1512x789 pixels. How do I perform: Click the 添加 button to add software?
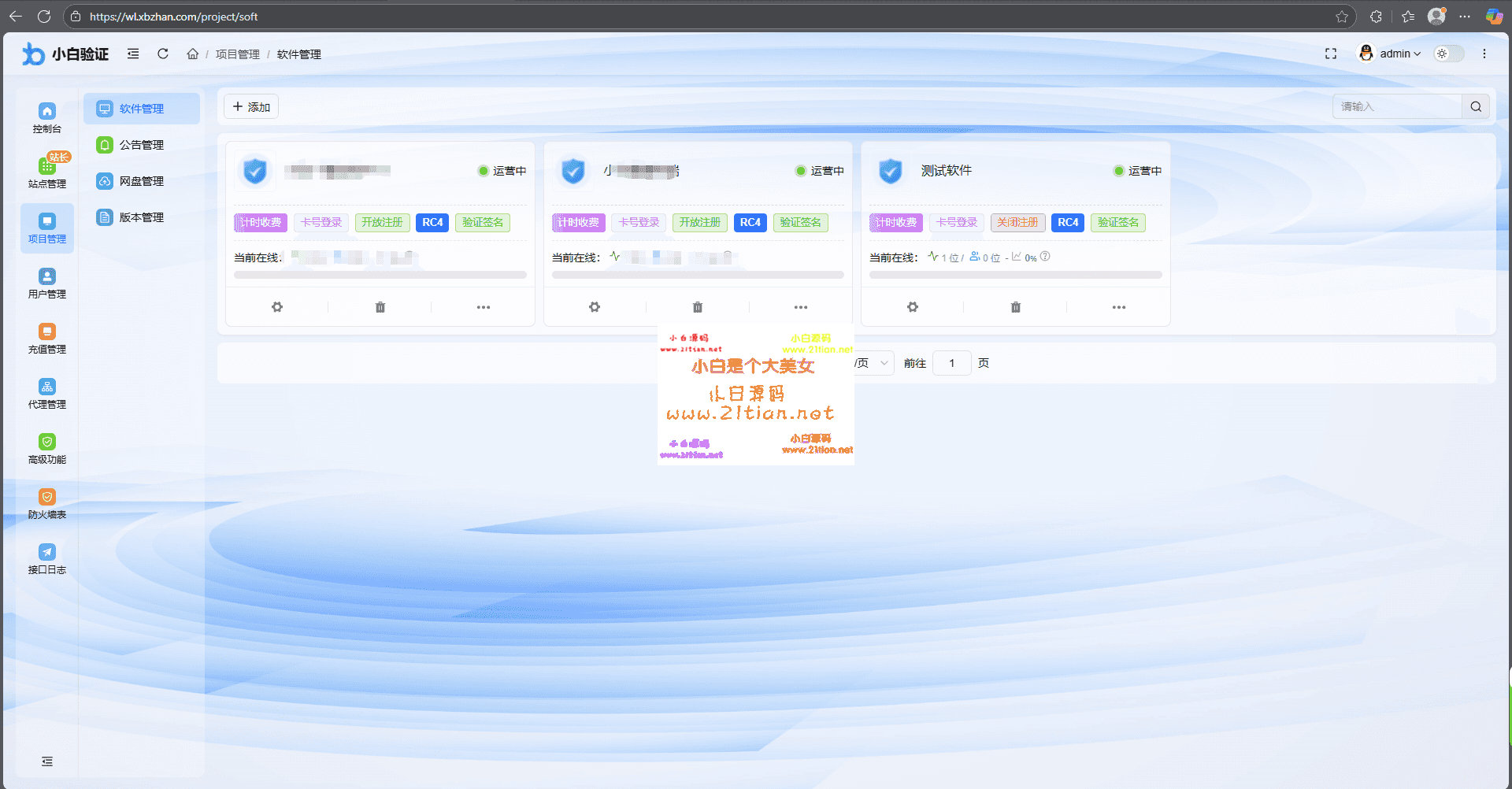[251, 106]
